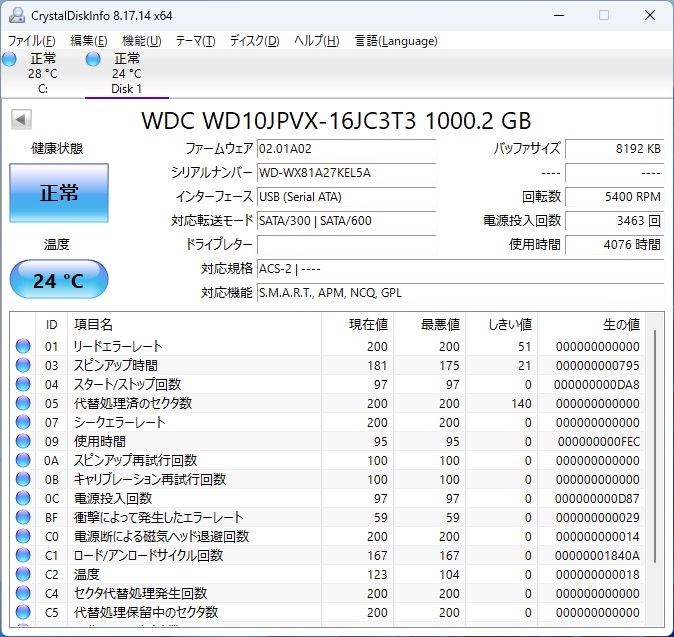Click the 24 °C temperature button
Screen dimensions: 674x637
59,280
